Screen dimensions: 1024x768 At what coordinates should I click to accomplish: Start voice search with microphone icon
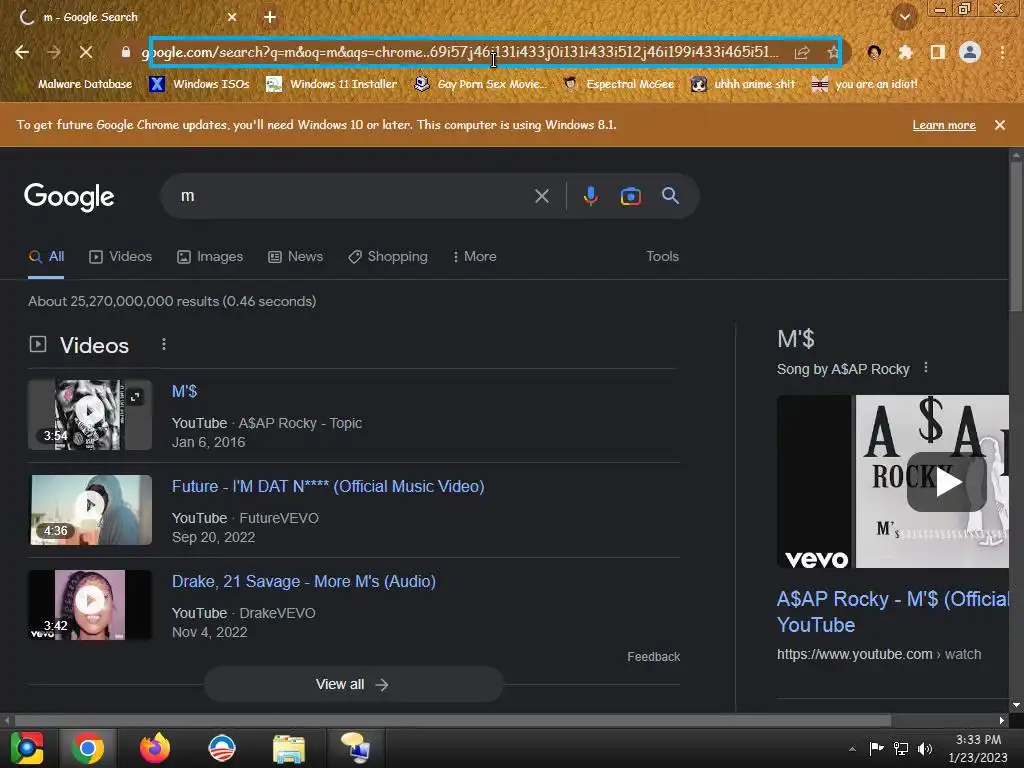pyautogui.click(x=590, y=196)
